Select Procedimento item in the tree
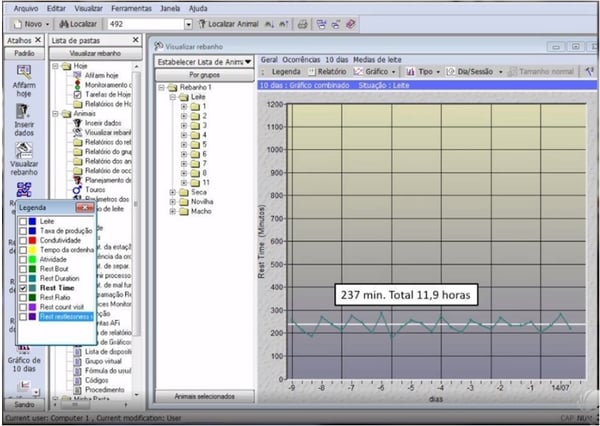The height and width of the screenshot is (426, 600). [104, 389]
